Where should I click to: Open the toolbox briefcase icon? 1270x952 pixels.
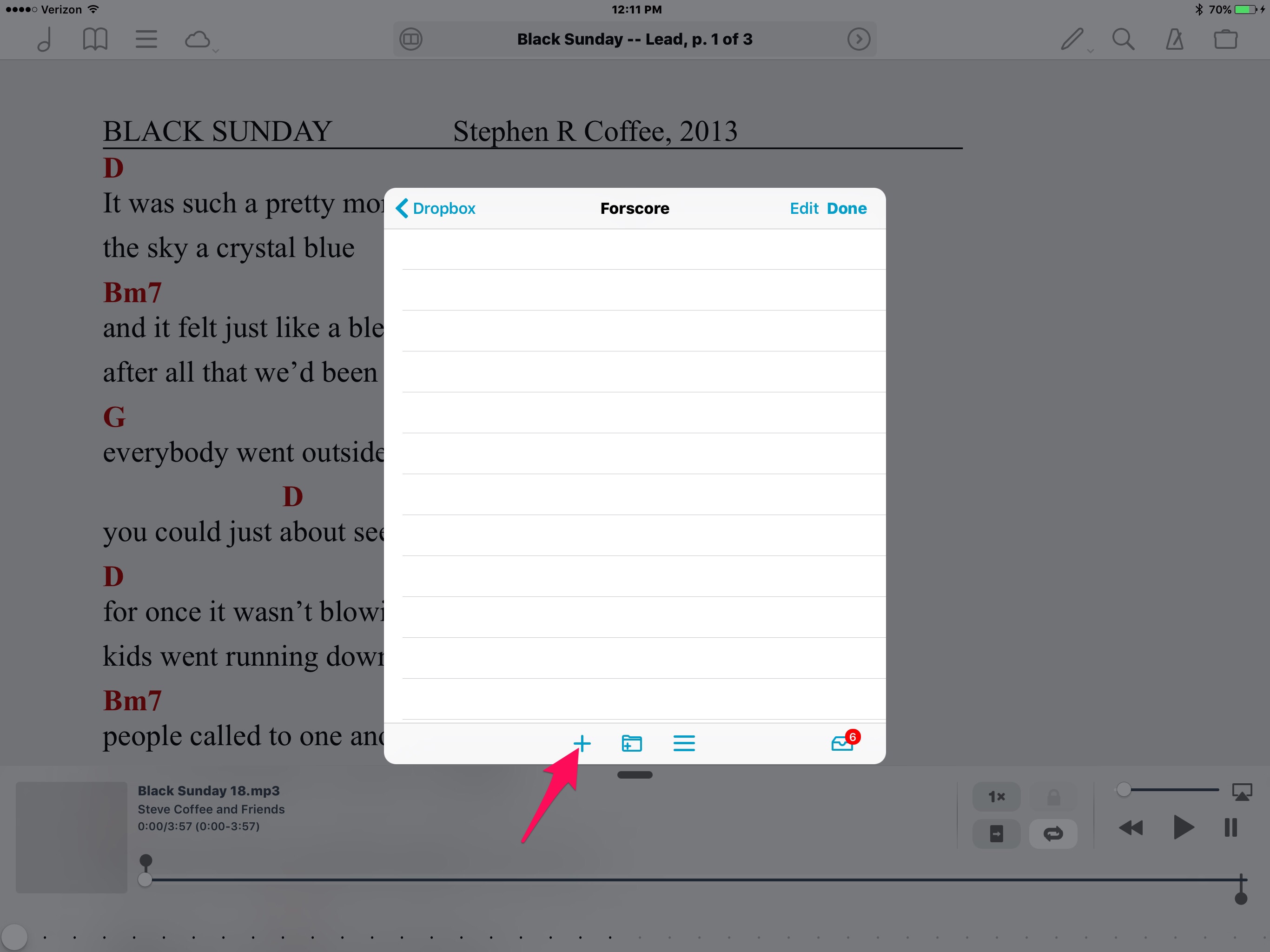(x=1225, y=40)
